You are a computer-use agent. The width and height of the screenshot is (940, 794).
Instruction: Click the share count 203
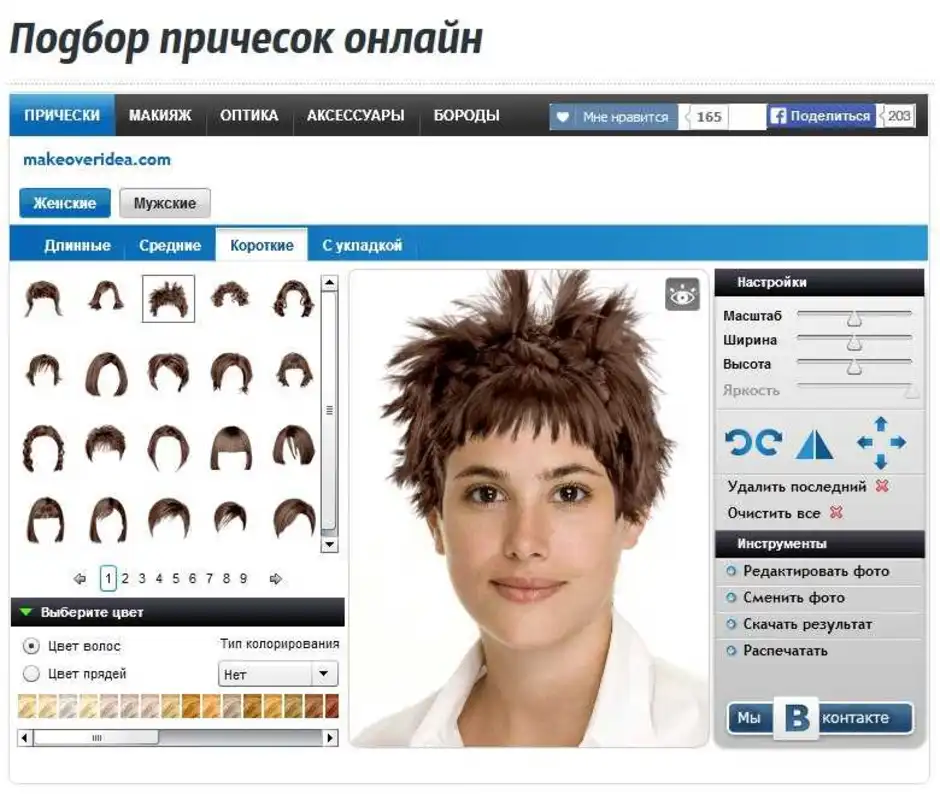point(898,116)
